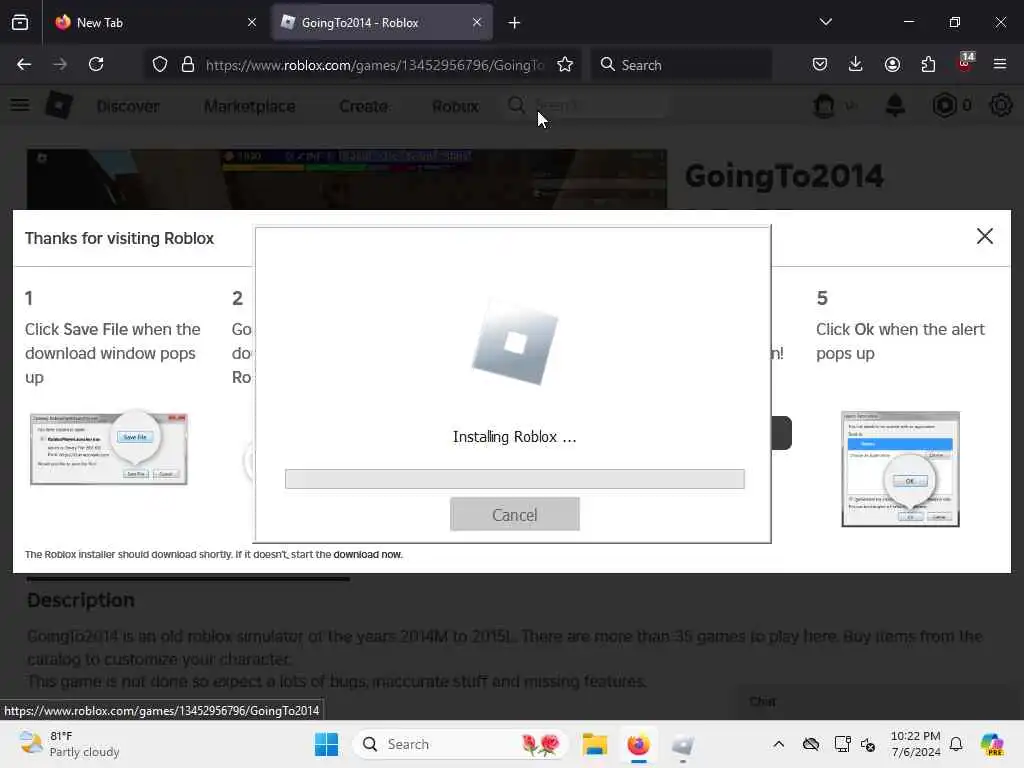Open the notification bell in the tray

click(x=956, y=744)
